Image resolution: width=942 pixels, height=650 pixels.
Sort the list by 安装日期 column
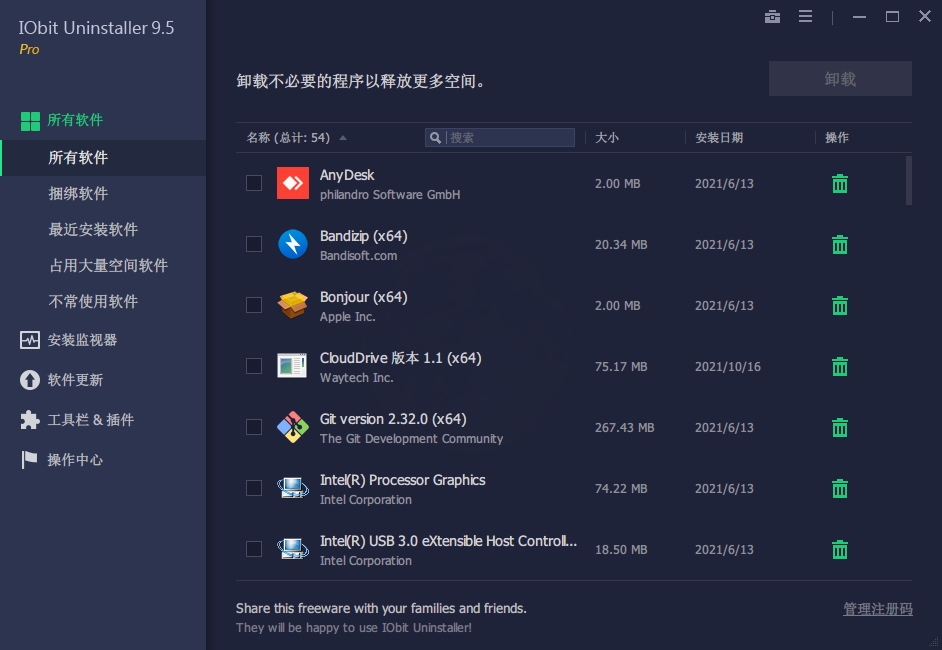[719, 138]
